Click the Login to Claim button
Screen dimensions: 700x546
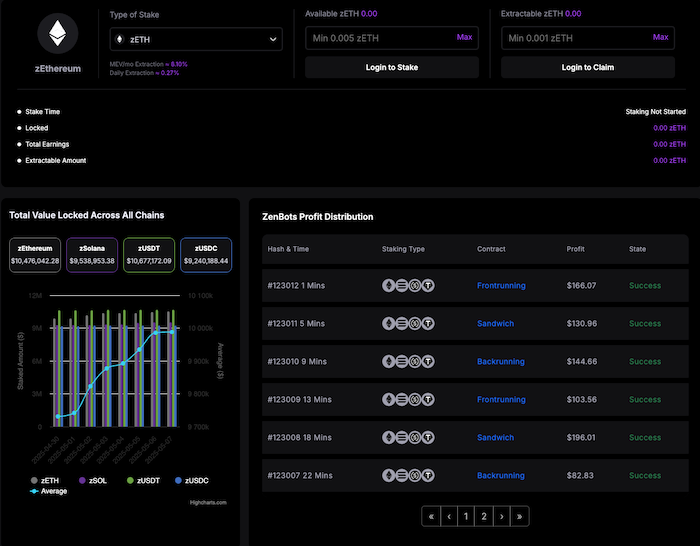588,67
